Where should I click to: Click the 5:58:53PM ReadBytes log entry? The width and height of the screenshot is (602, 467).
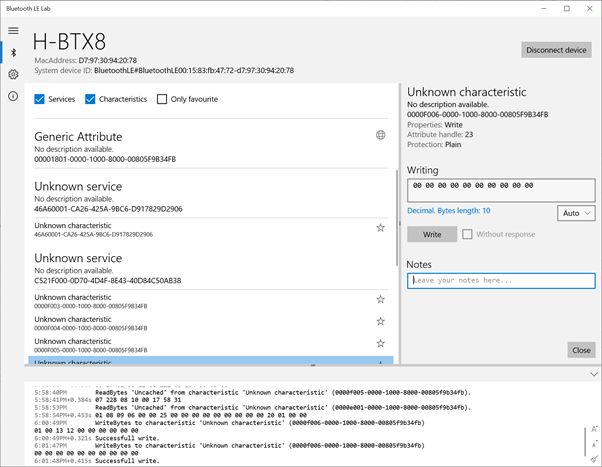[x=252, y=407]
